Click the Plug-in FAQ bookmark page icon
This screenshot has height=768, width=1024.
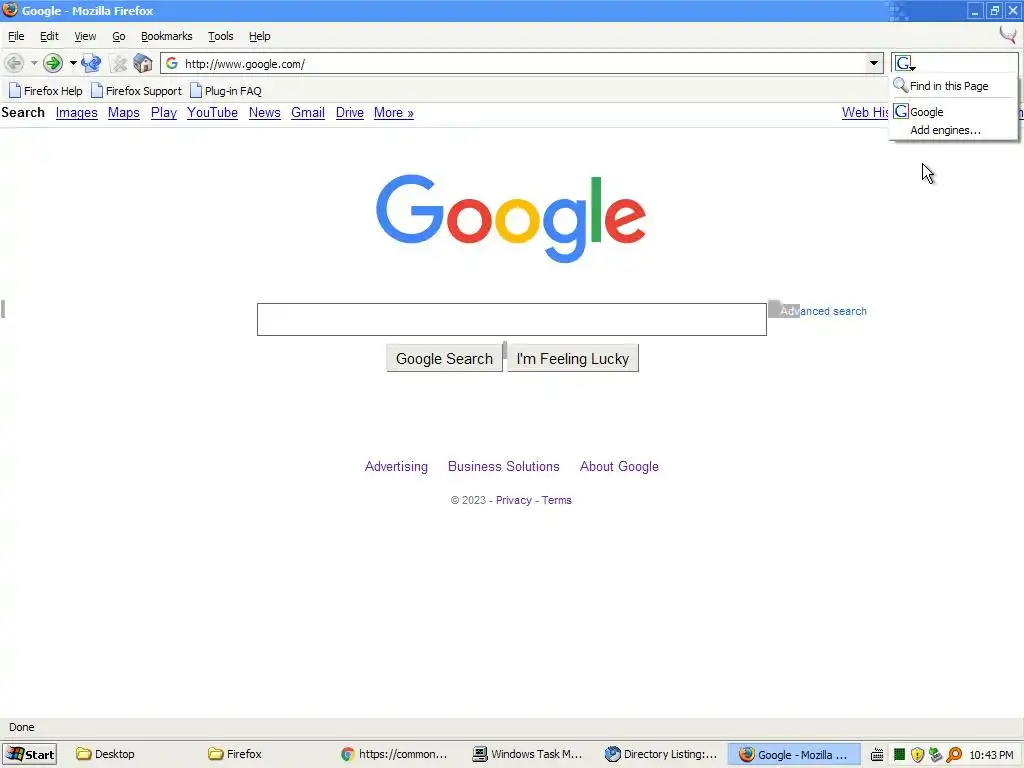[196, 91]
